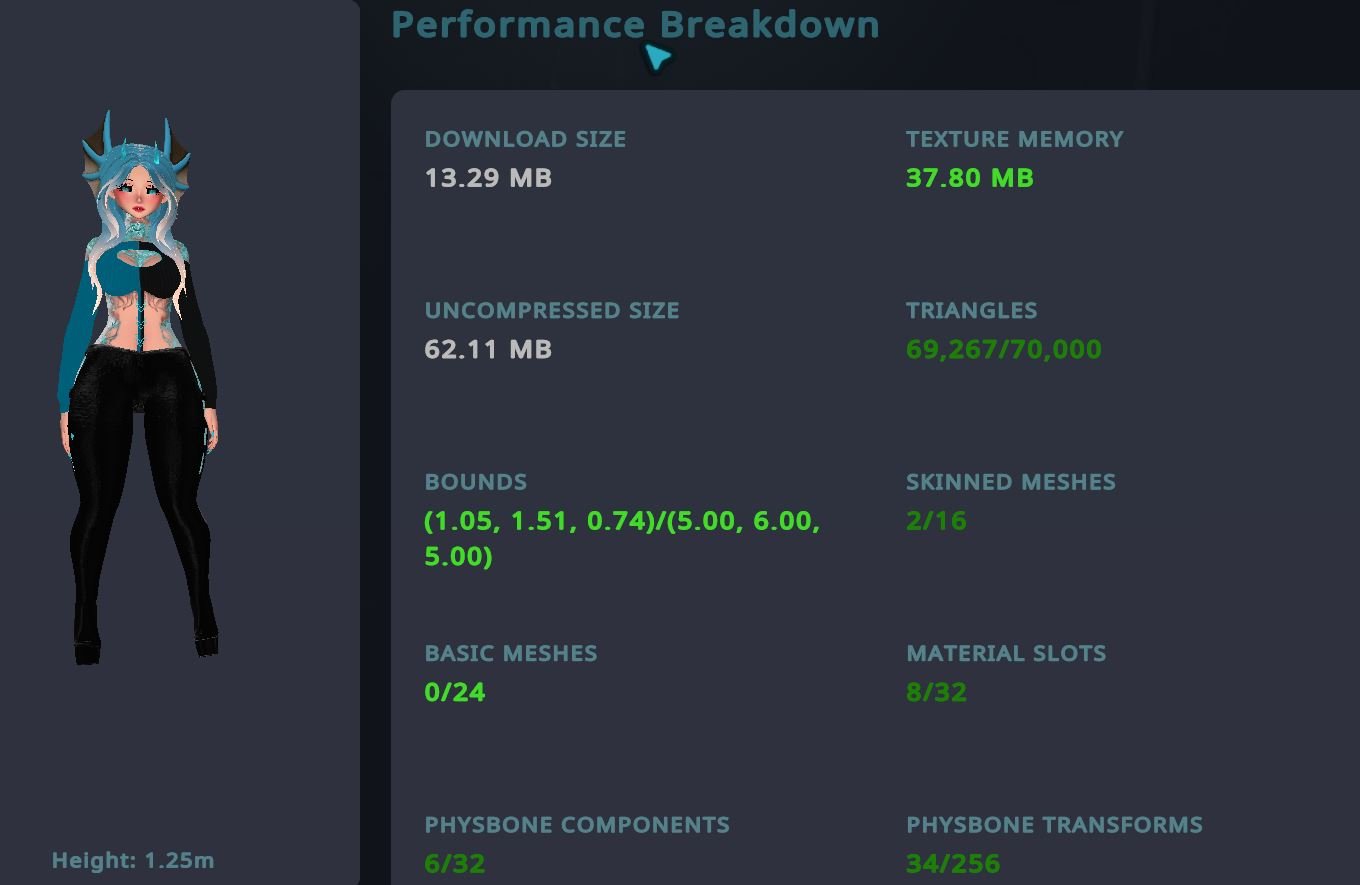Click the 13.29 MB download value
Viewport: 1360px width, 885px height.
[488, 178]
